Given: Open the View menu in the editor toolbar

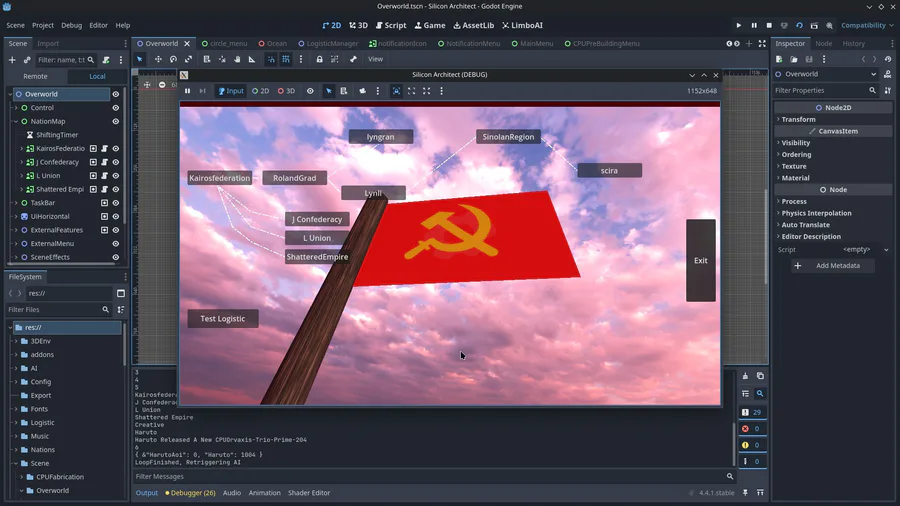Looking at the screenshot, I should click(375, 59).
